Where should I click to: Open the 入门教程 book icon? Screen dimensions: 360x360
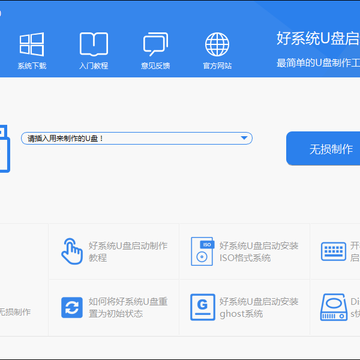94,44
